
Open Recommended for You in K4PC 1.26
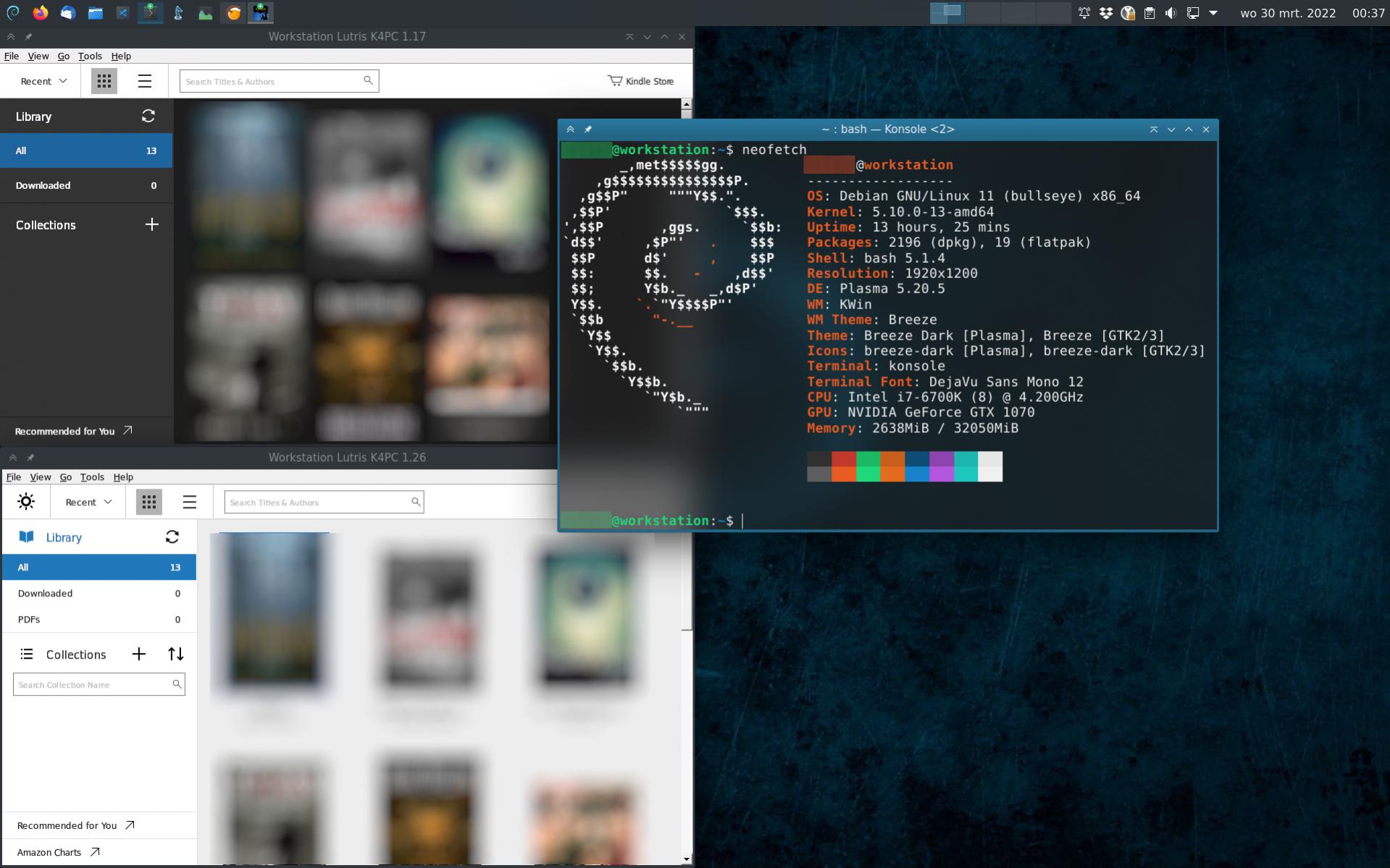click(75, 825)
